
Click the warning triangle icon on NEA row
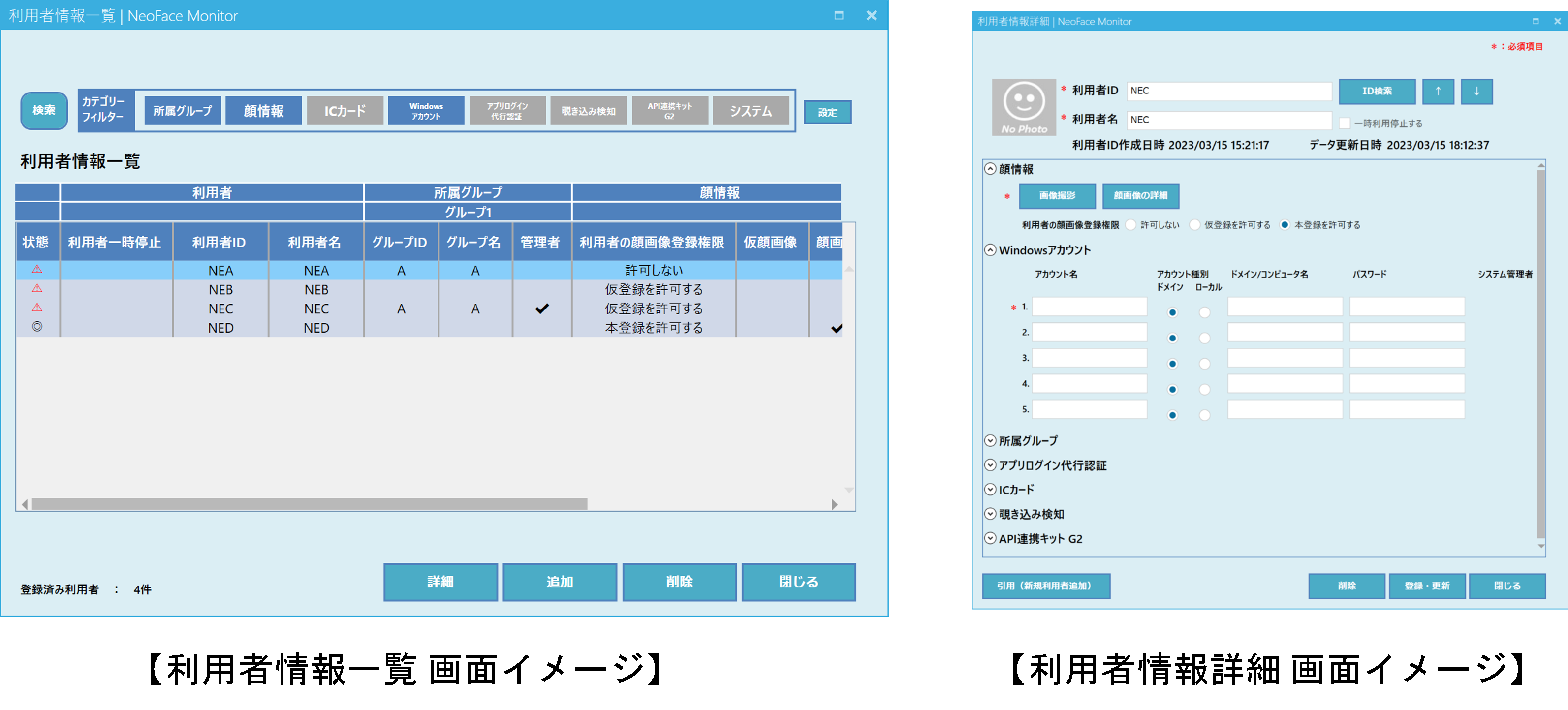click(38, 270)
